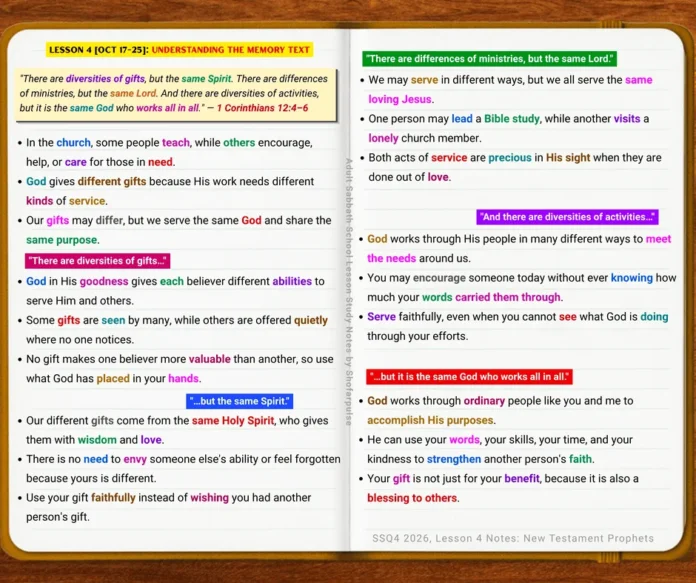
Task: Click the bullet 'God works through His people in many different ways'
Action: (x=515, y=249)
